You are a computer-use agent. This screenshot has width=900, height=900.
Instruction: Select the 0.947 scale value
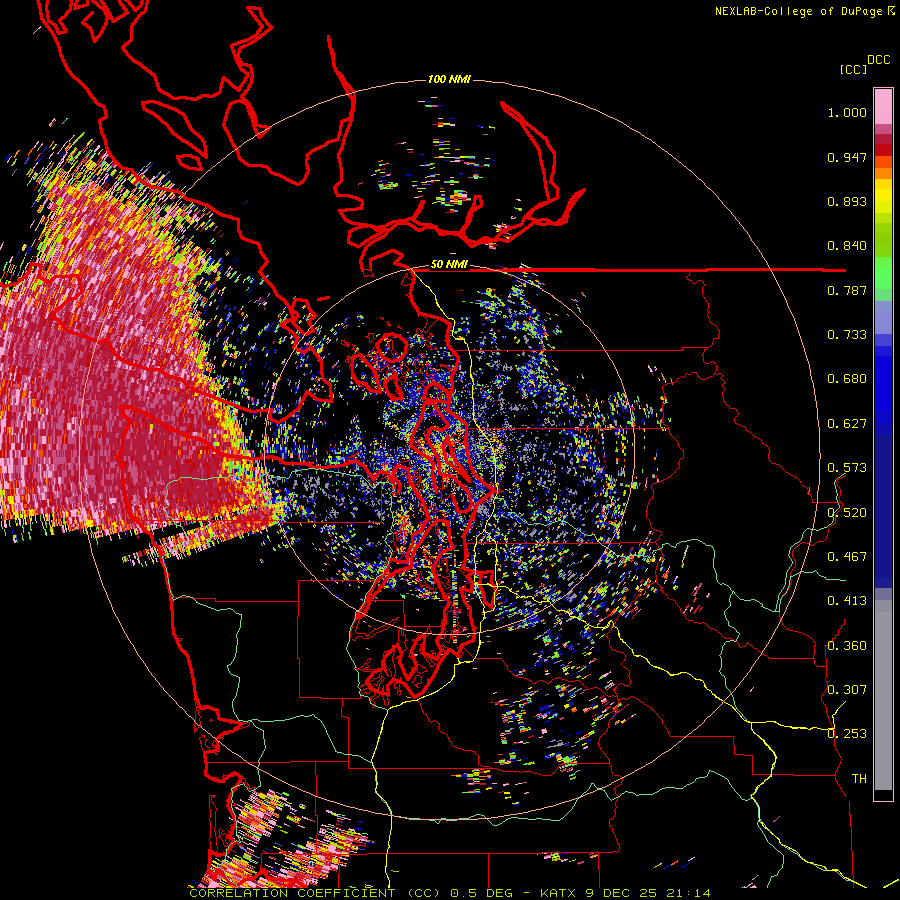(847, 157)
